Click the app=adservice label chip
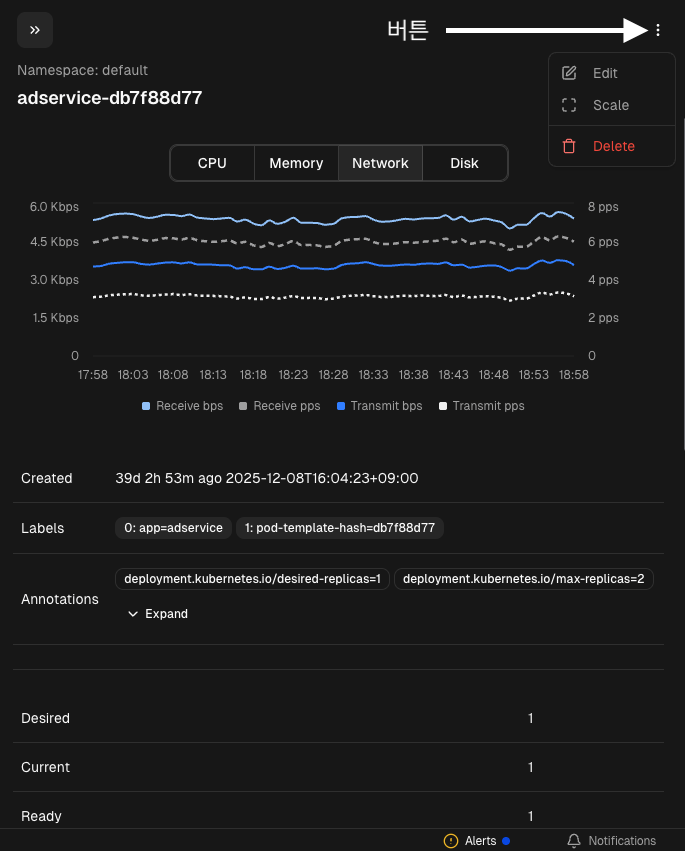Screen dimensions: 685x851 [x=173, y=528]
